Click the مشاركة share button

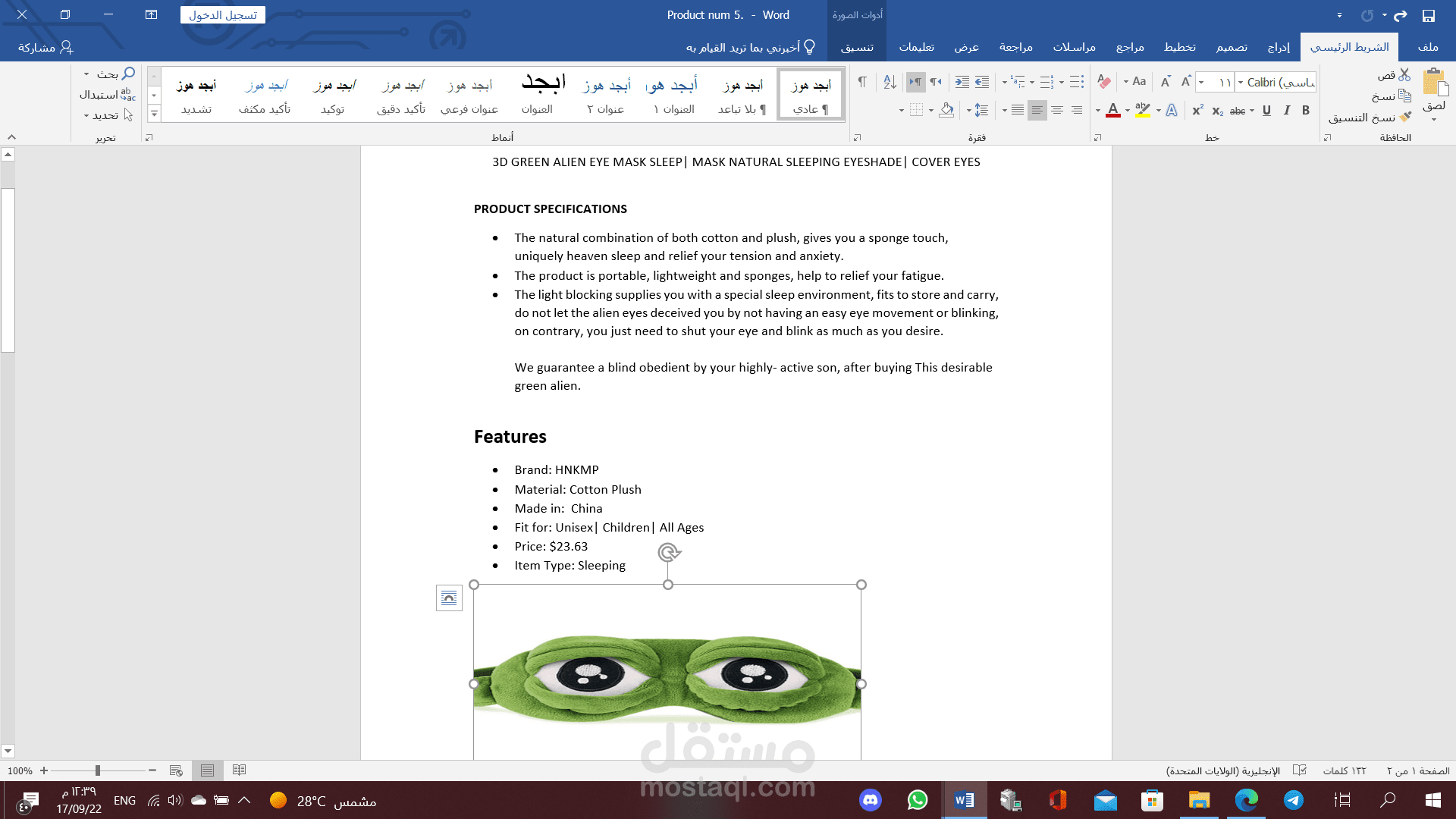pos(45,47)
